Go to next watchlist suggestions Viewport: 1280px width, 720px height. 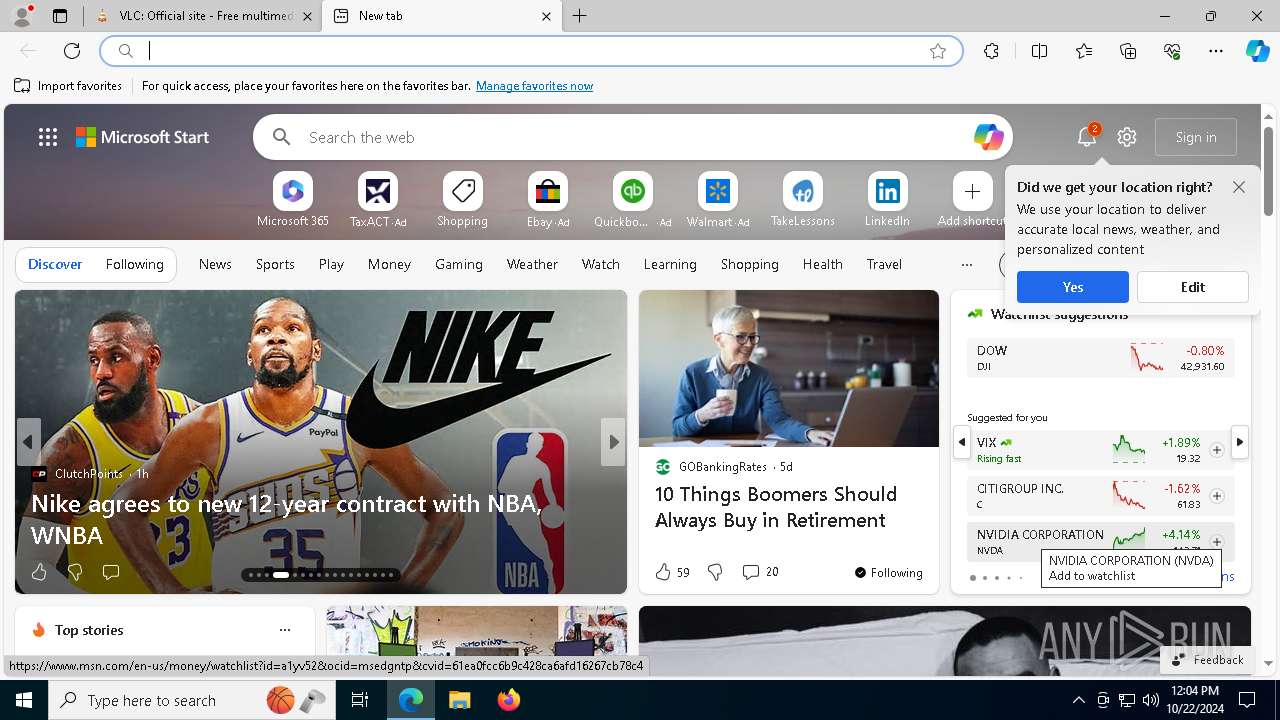1240,442
